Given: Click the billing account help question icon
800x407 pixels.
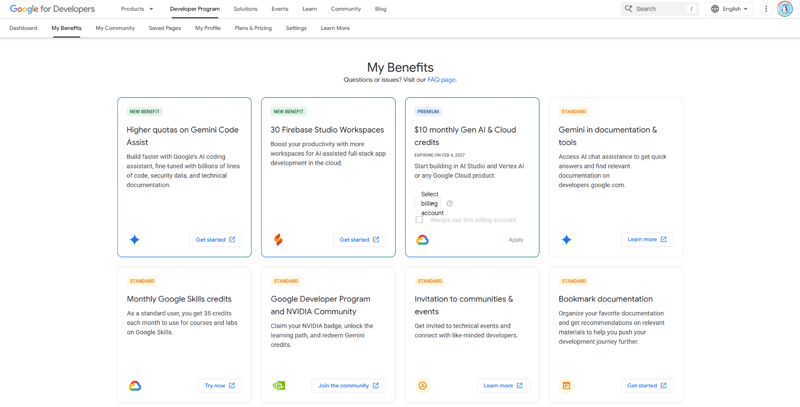Looking at the screenshot, I should [x=449, y=204].
